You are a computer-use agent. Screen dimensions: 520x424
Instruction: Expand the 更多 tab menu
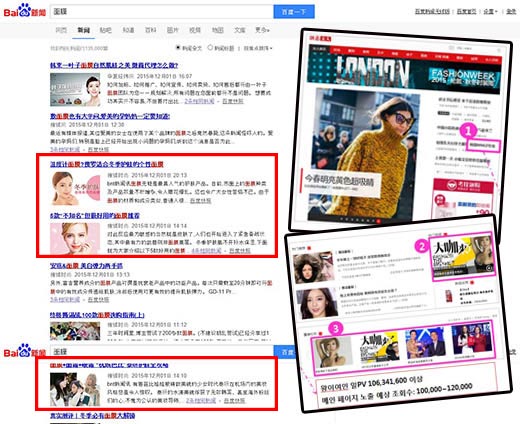(x=262, y=30)
